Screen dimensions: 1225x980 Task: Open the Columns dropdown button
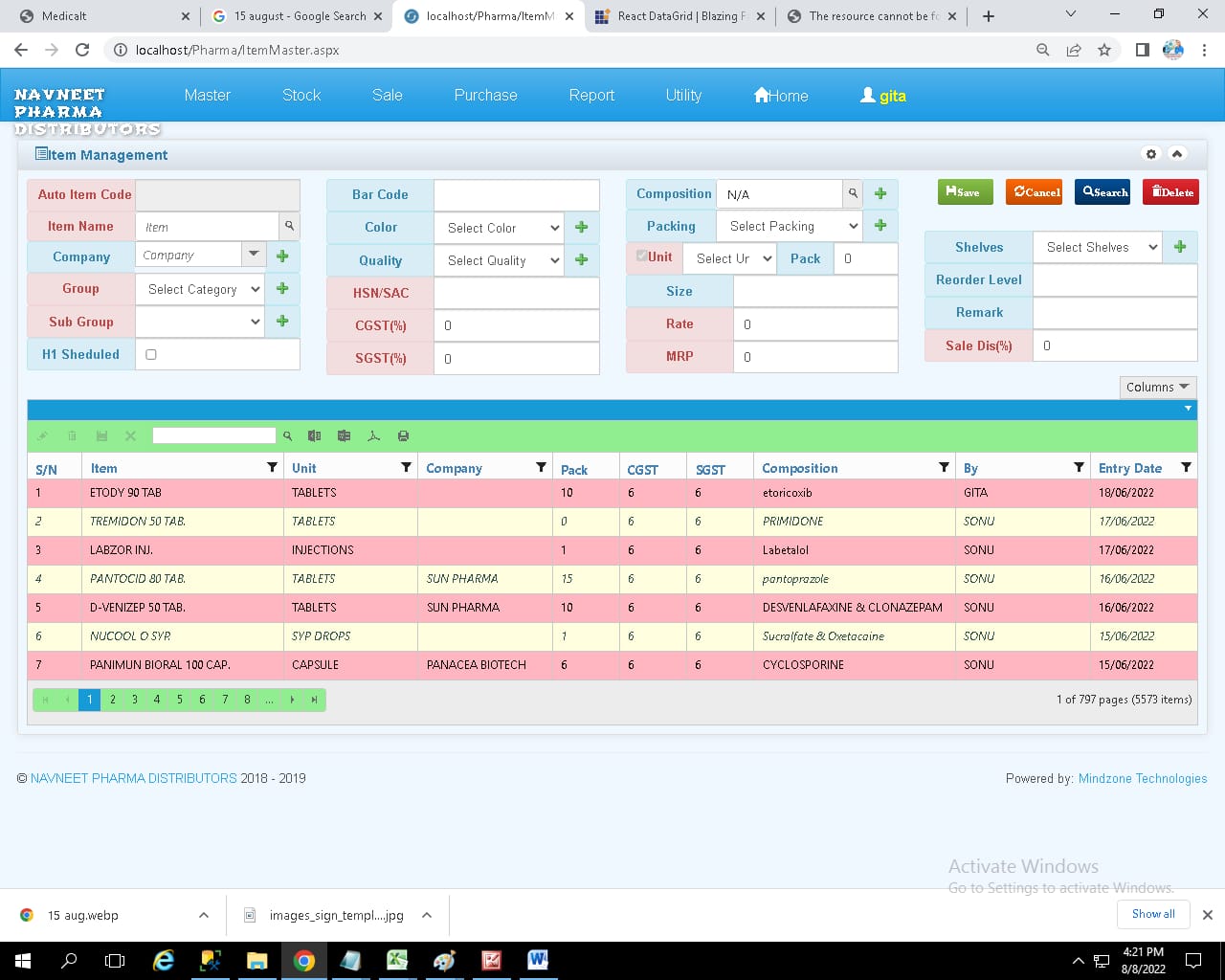pos(1157,387)
